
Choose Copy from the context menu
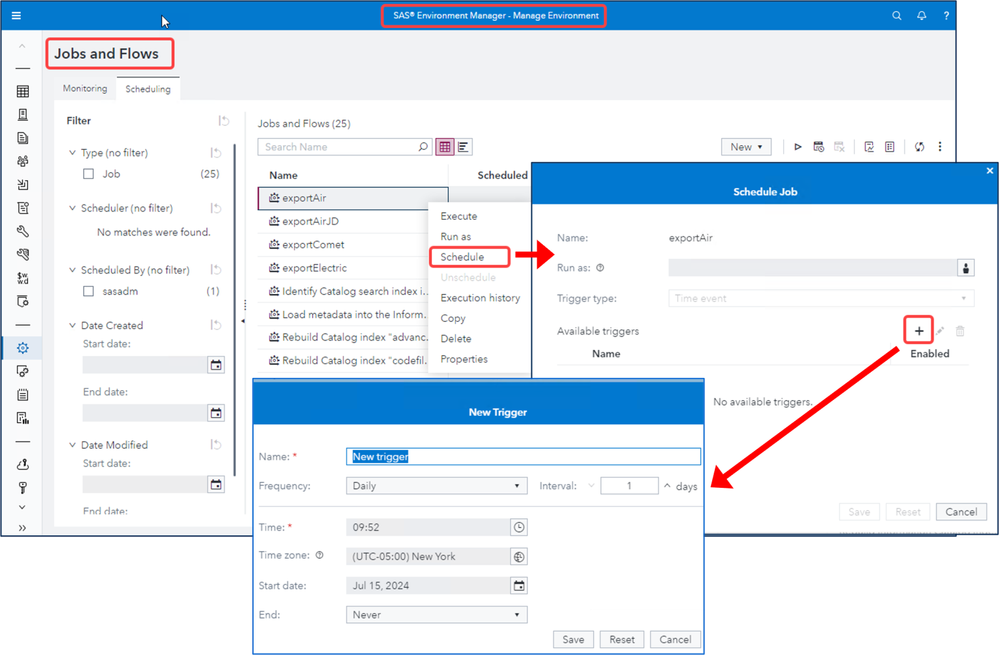point(453,319)
